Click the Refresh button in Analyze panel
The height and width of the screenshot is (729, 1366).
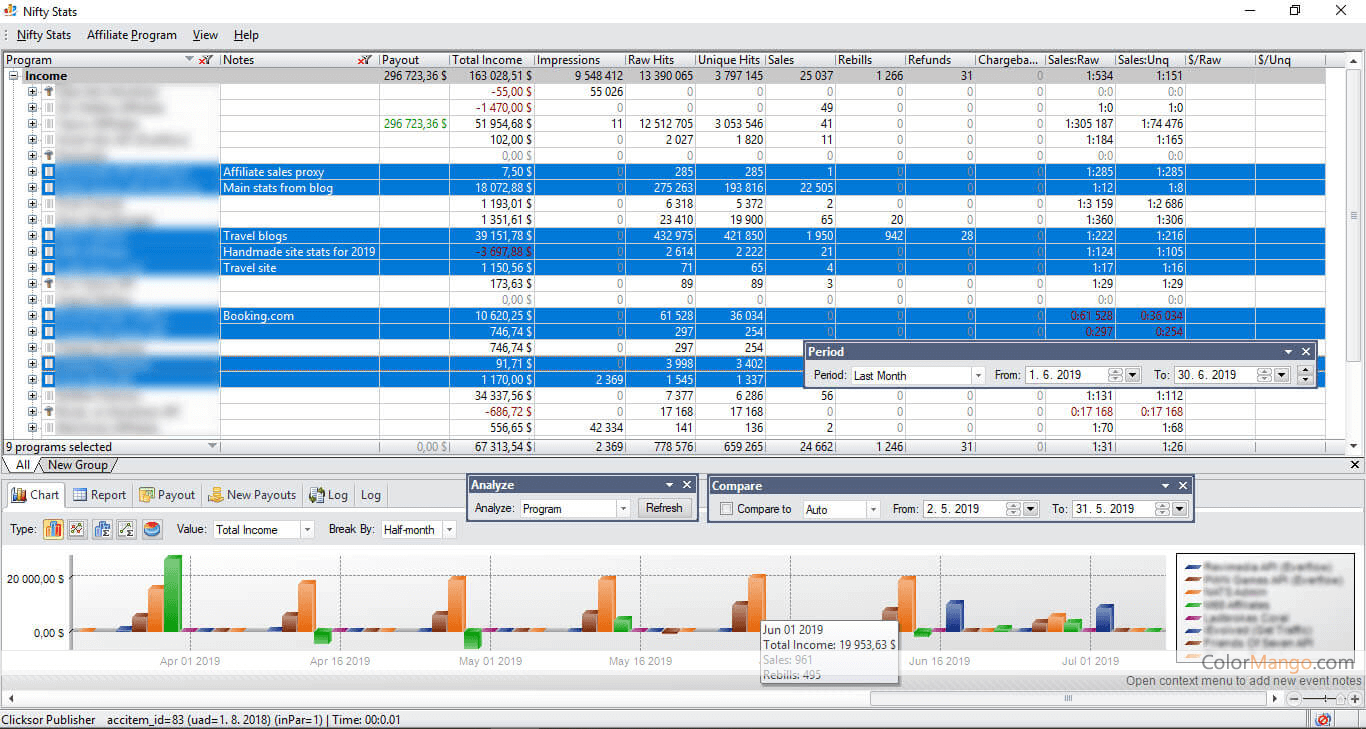coord(663,508)
